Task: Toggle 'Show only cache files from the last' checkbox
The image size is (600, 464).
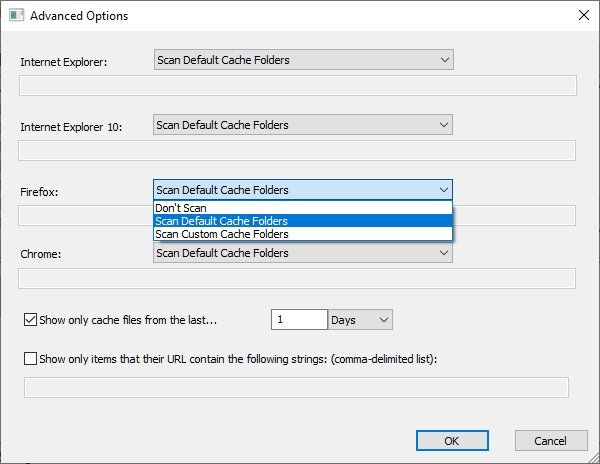Action: 29,320
